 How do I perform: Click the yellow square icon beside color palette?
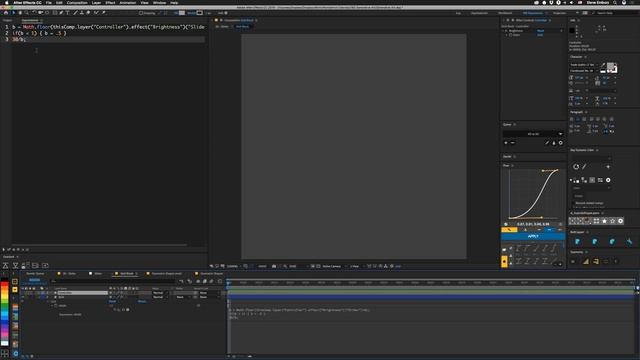coord(15,289)
